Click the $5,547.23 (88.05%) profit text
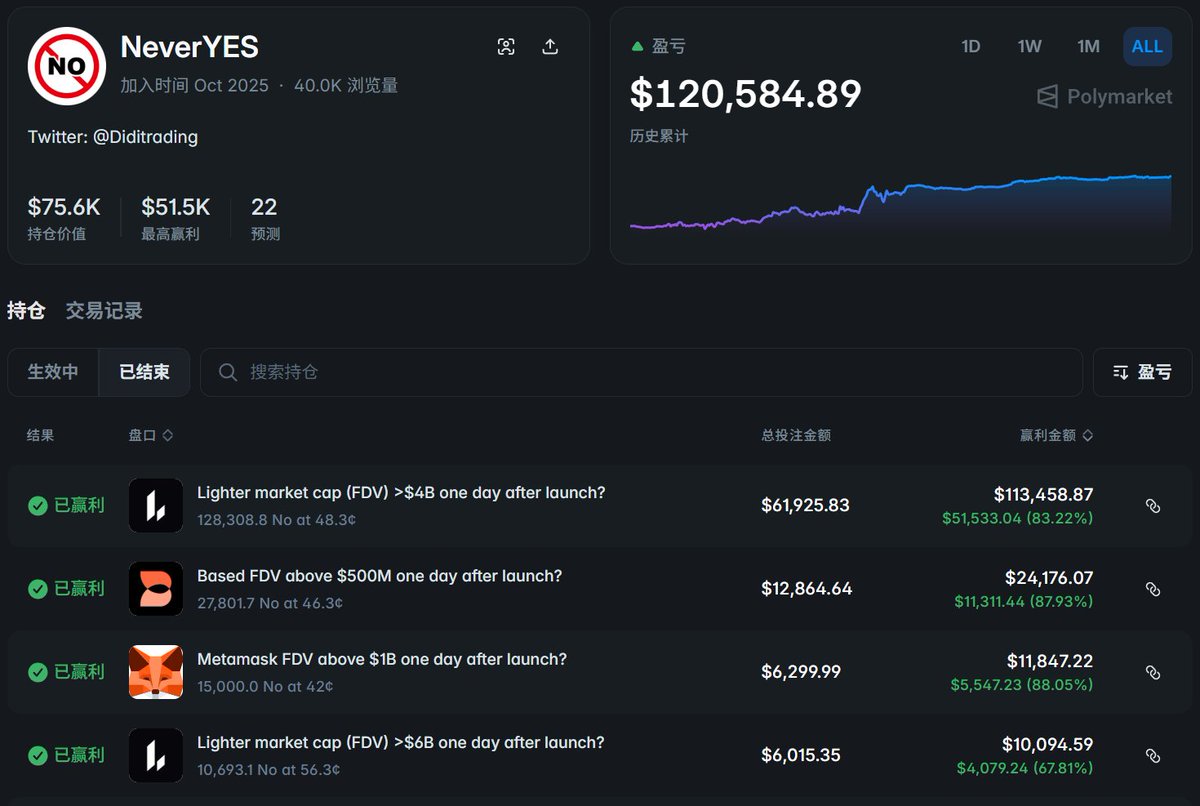This screenshot has width=1200, height=806. click(x=1021, y=685)
